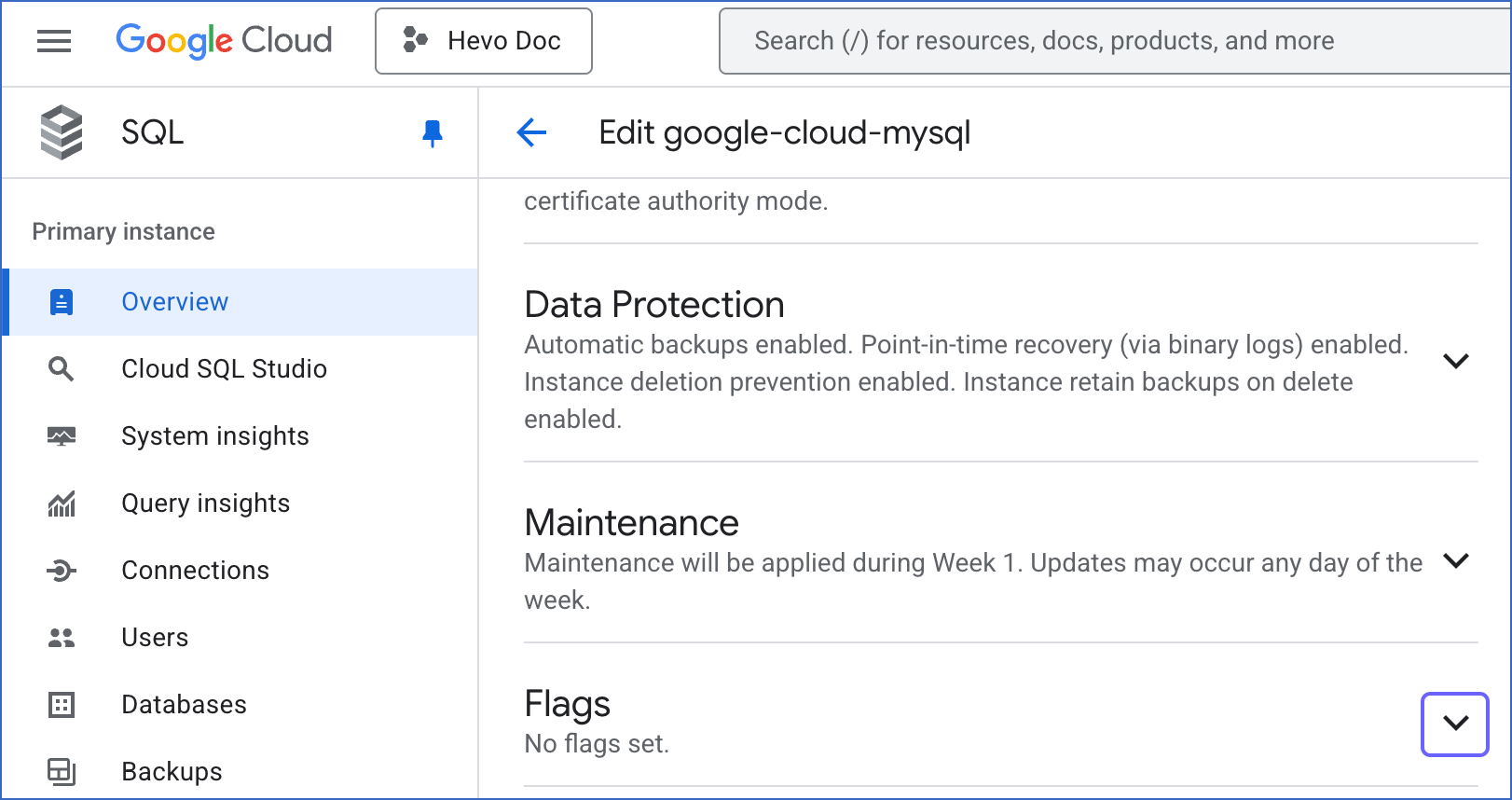The height and width of the screenshot is (800, 1512).
Task: Click the Connections node icon
Action: [x=62, y=571]
